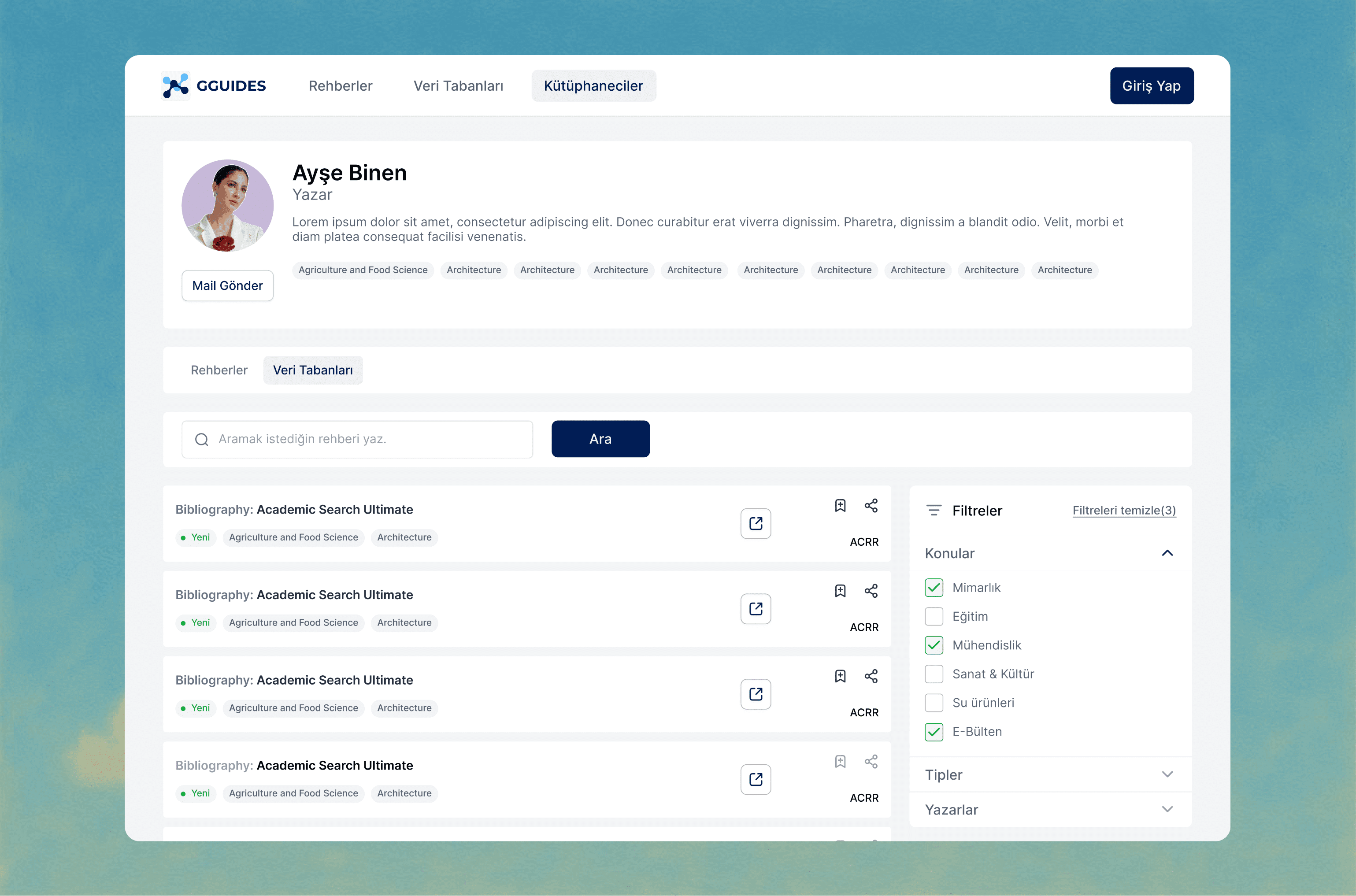This screenshot has width=1356, height=896.
Task: Open Veri Tabanları in top navigation
Action: point(458,86)
